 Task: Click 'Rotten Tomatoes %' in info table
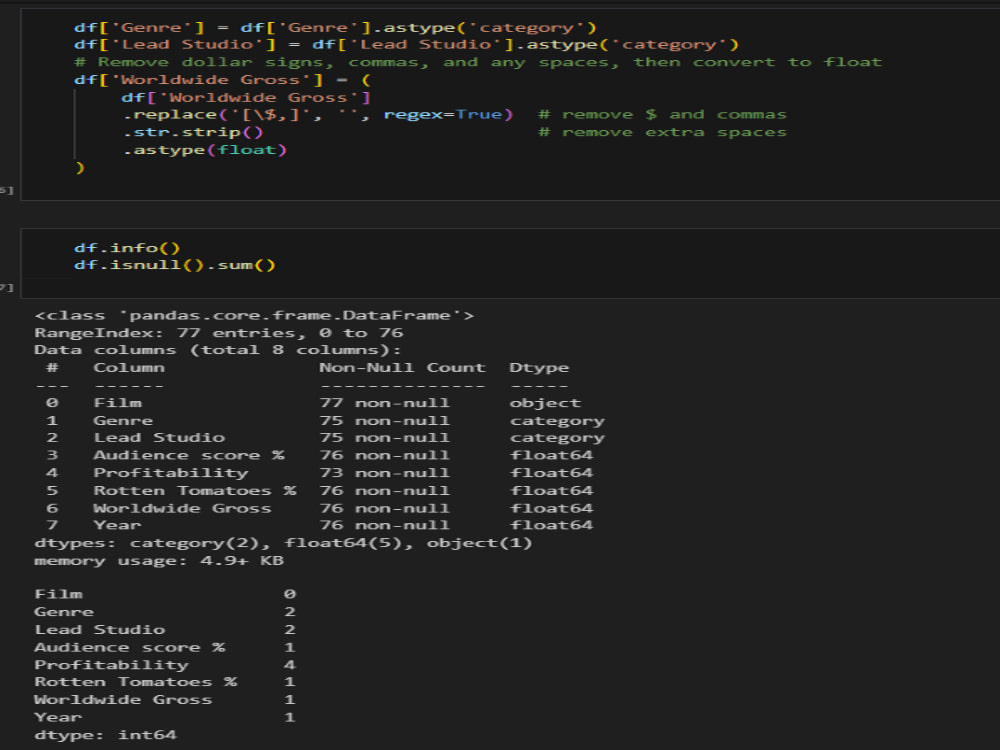point(195,491)
